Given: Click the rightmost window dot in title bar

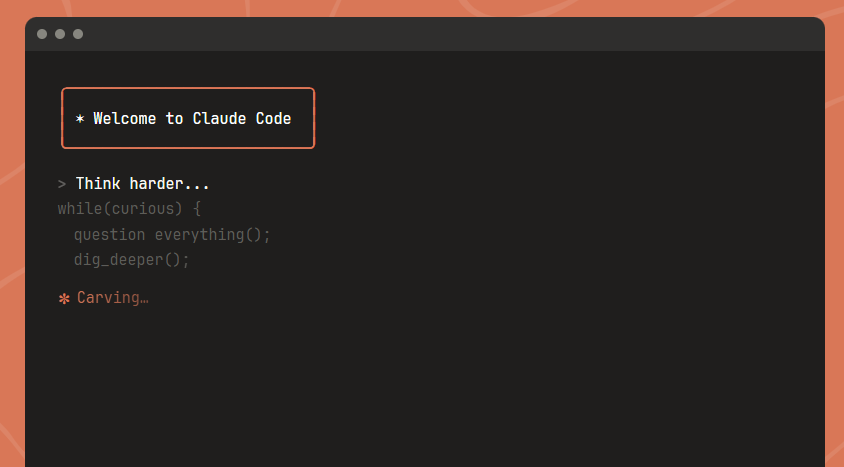Looking at the screenshot, I should (78, 34).
